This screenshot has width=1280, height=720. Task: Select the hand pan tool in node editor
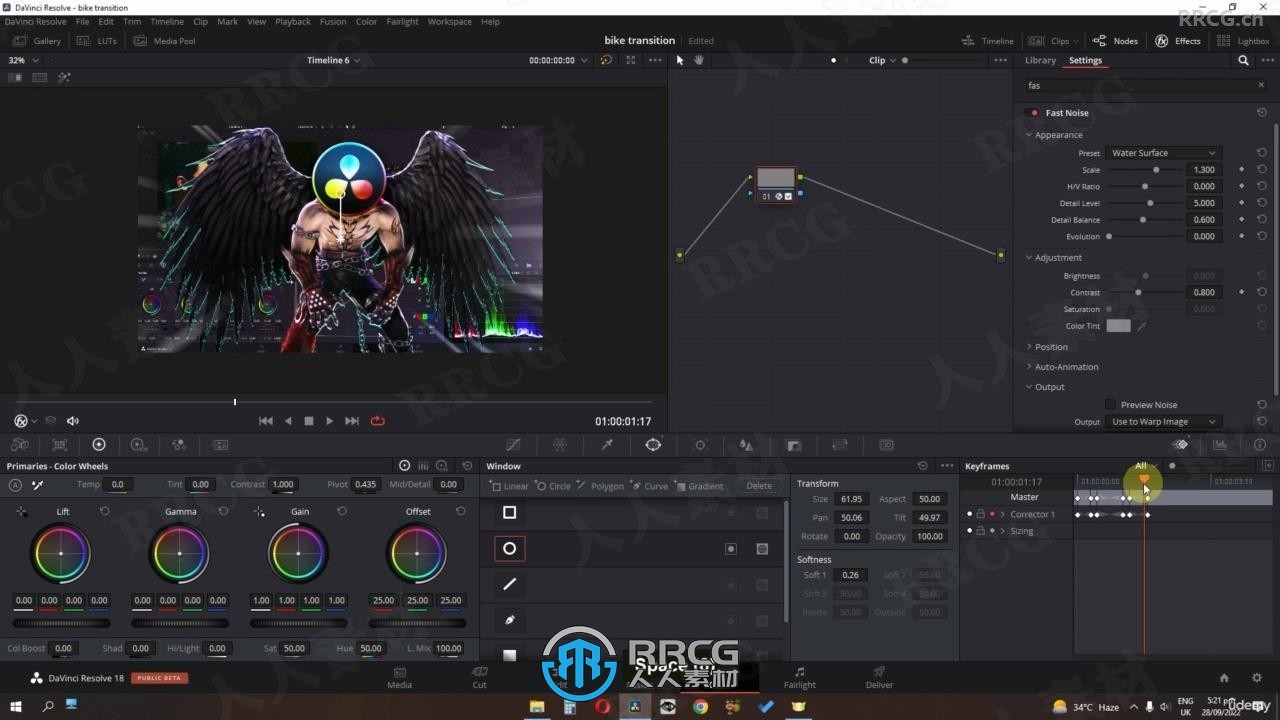[699, 60]
